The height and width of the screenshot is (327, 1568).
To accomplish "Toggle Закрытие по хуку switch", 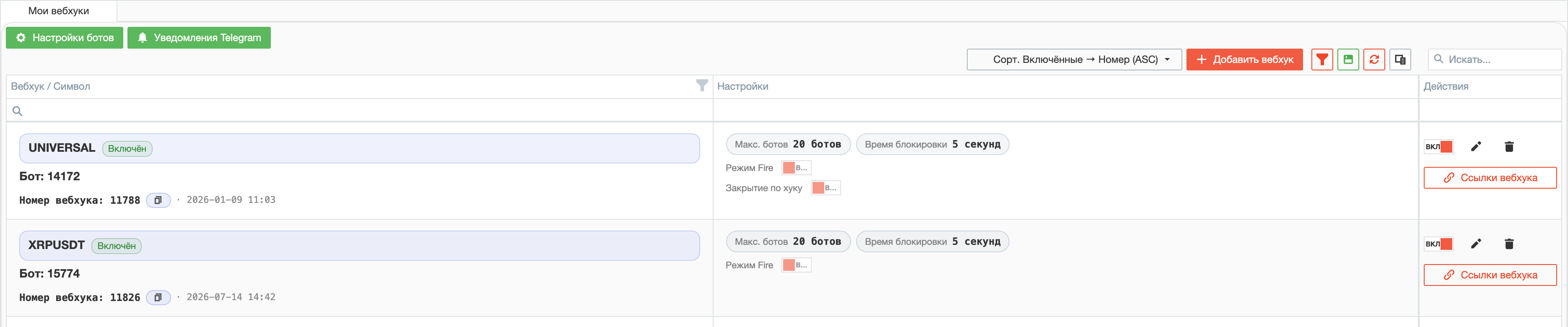I will (x=826, y=187).
